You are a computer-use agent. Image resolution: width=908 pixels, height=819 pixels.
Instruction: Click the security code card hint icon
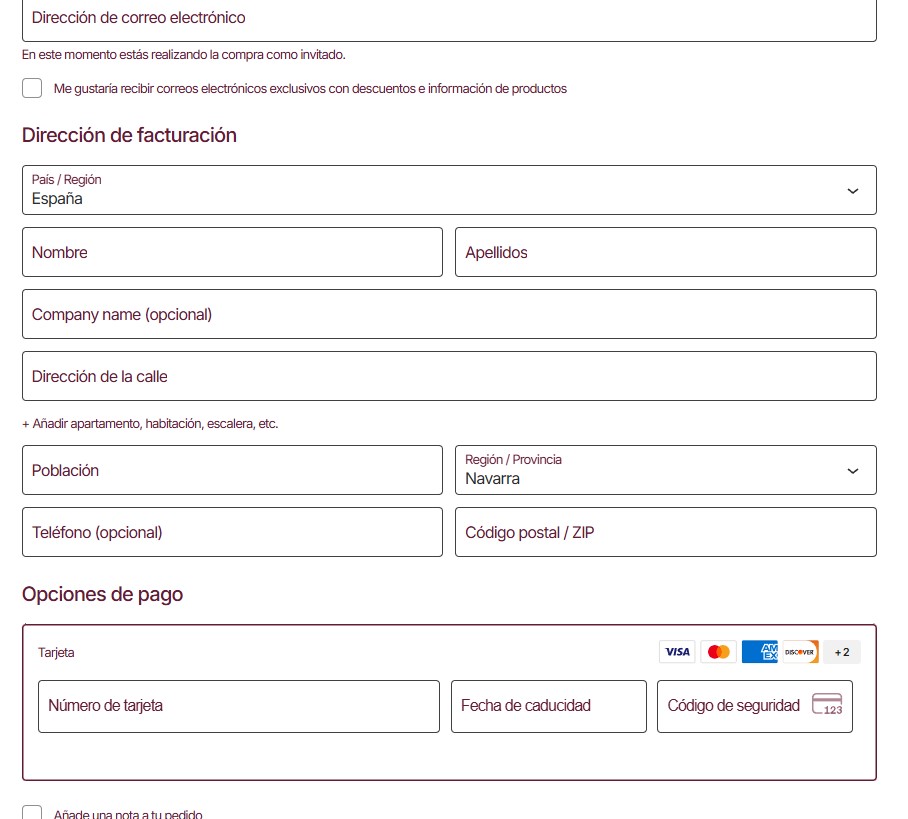coord(827,705)
